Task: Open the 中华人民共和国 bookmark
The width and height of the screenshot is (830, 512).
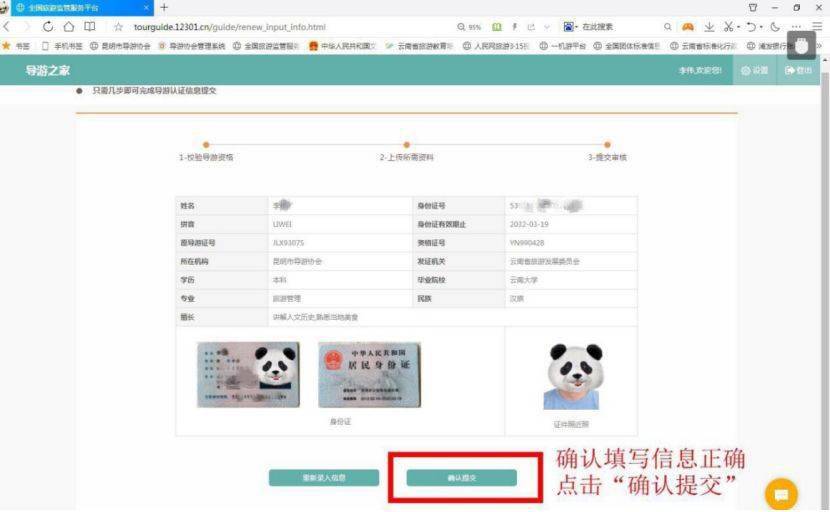Action: 342,46
